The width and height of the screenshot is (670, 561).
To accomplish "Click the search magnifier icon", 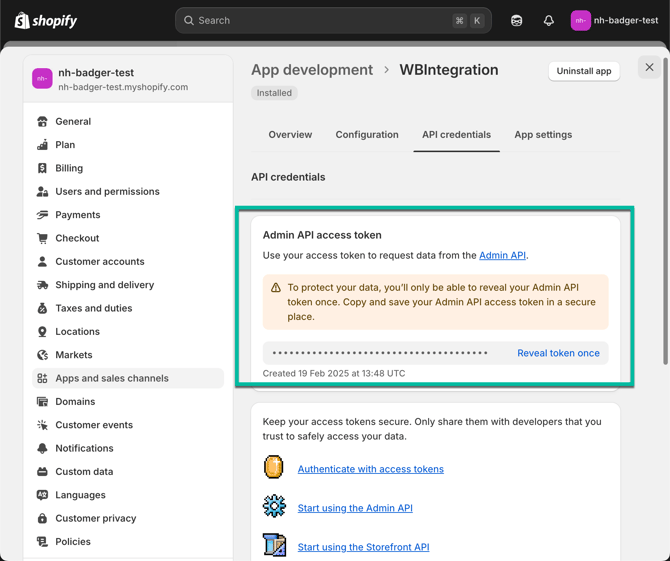I will click(188, 21).
